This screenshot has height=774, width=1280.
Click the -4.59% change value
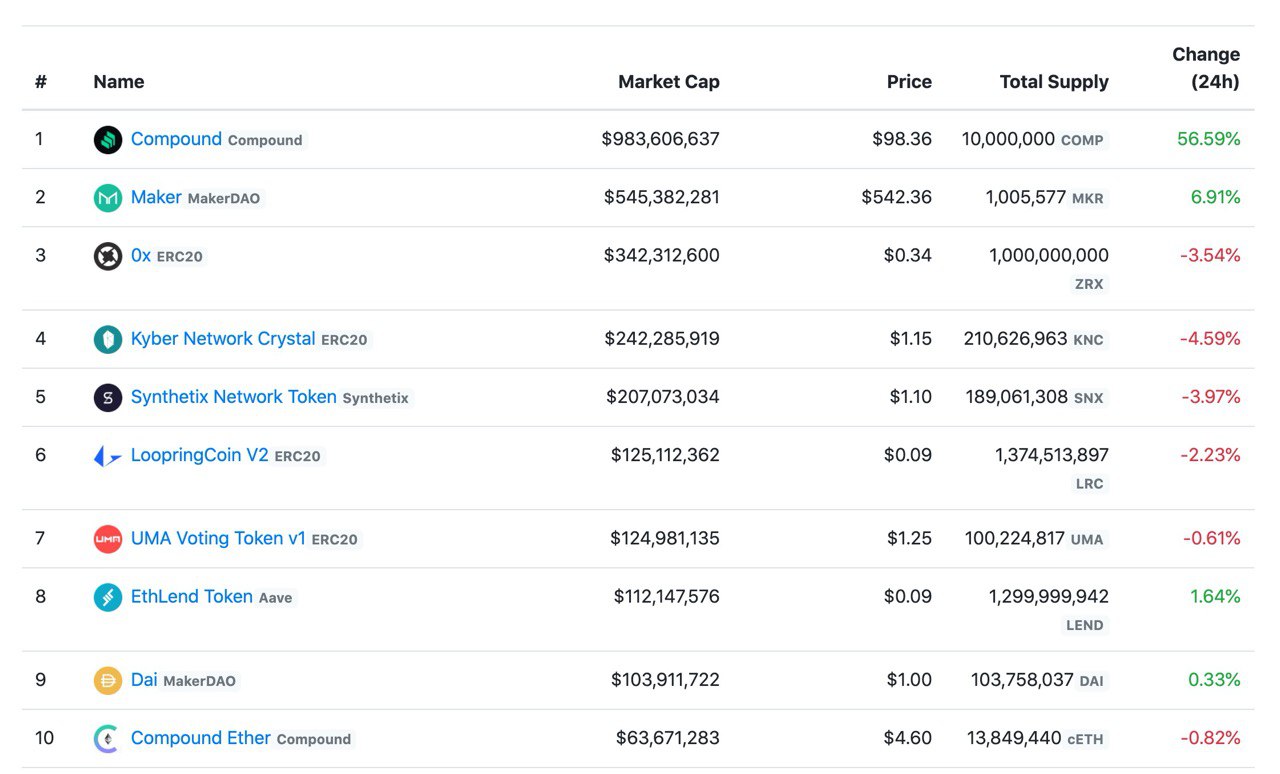click(1210, 338)
